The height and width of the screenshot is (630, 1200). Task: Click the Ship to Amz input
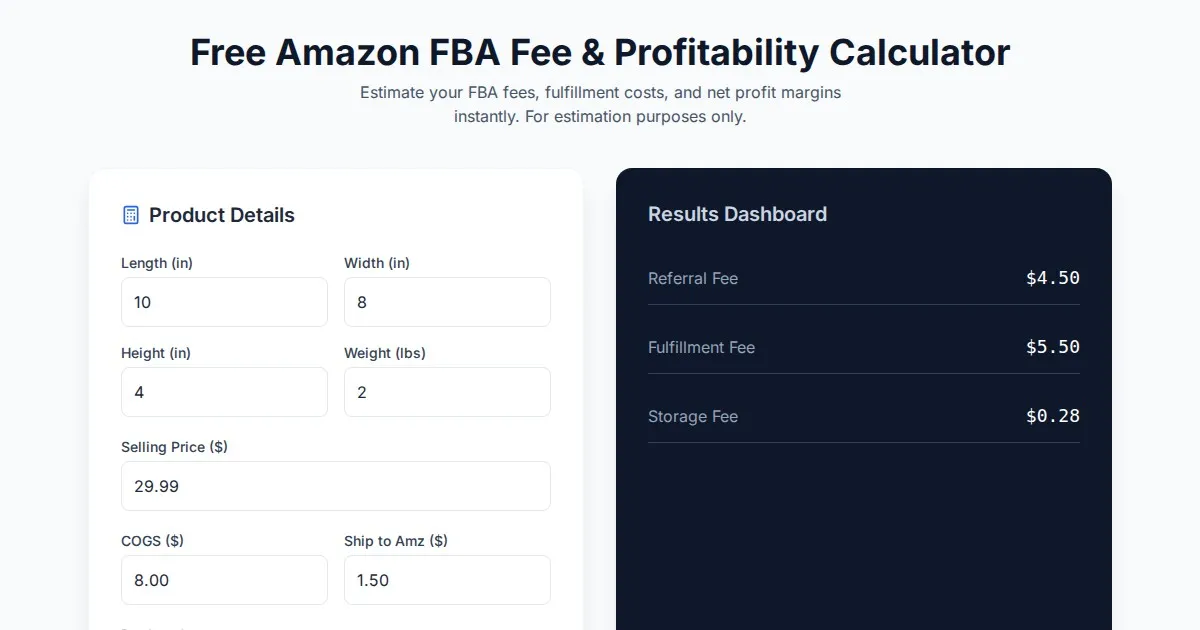pos(447,580)
